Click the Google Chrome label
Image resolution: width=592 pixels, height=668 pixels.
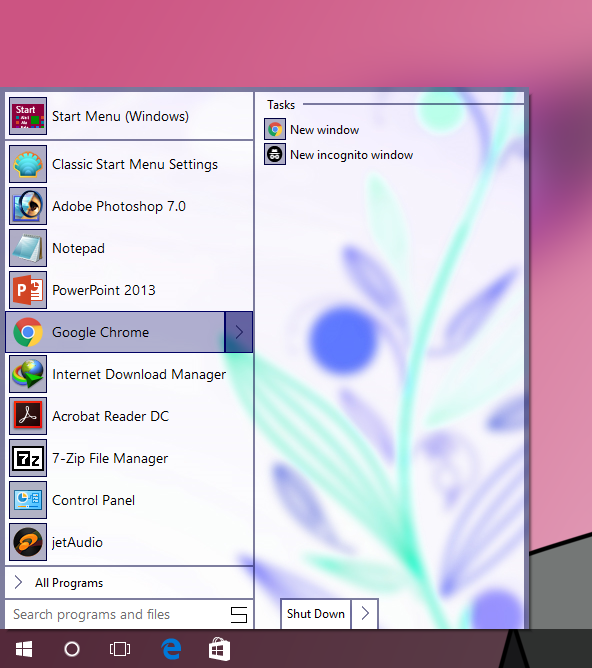[x=101, y=332]
